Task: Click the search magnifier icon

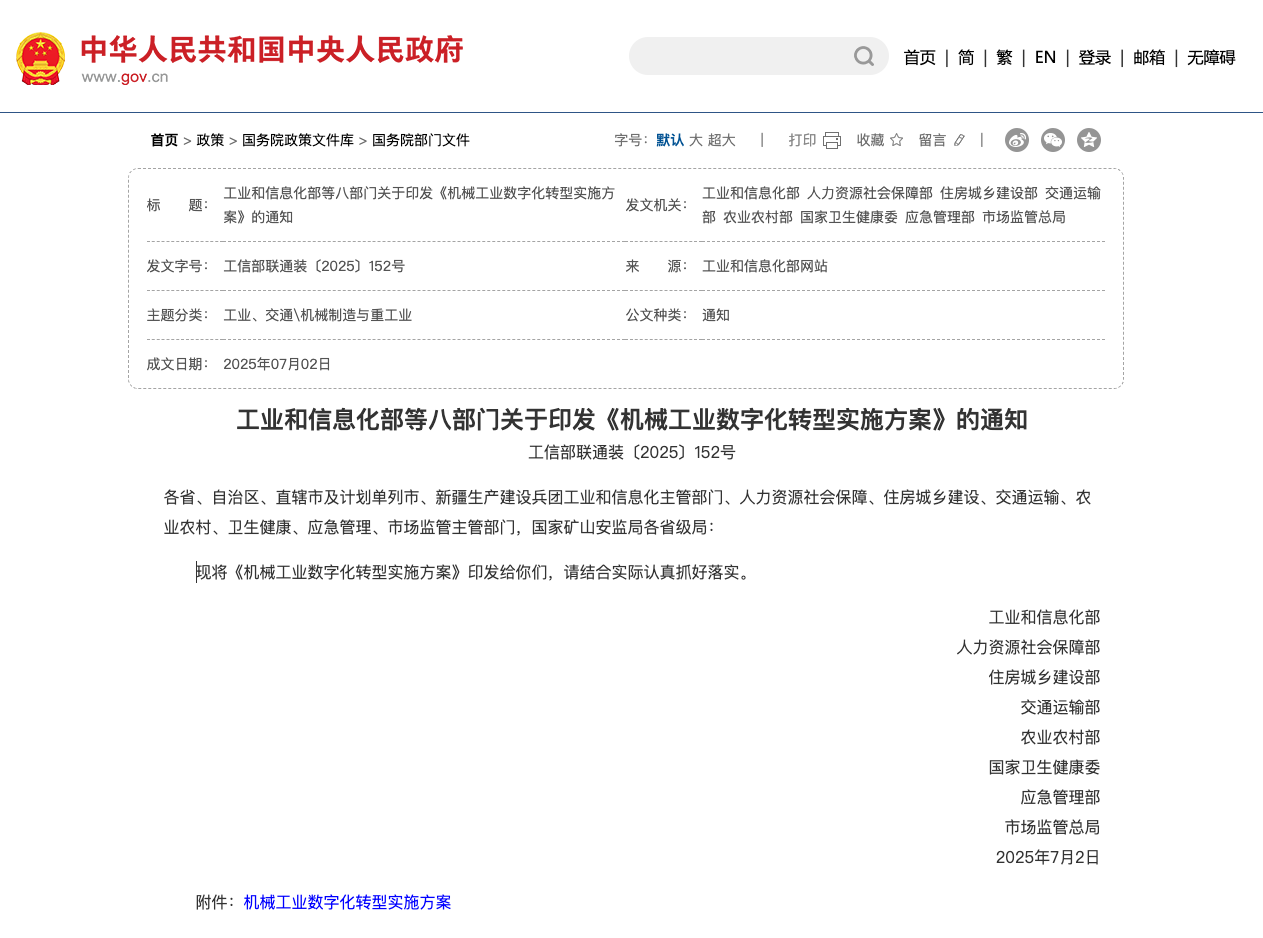Action: coord(864,57)
